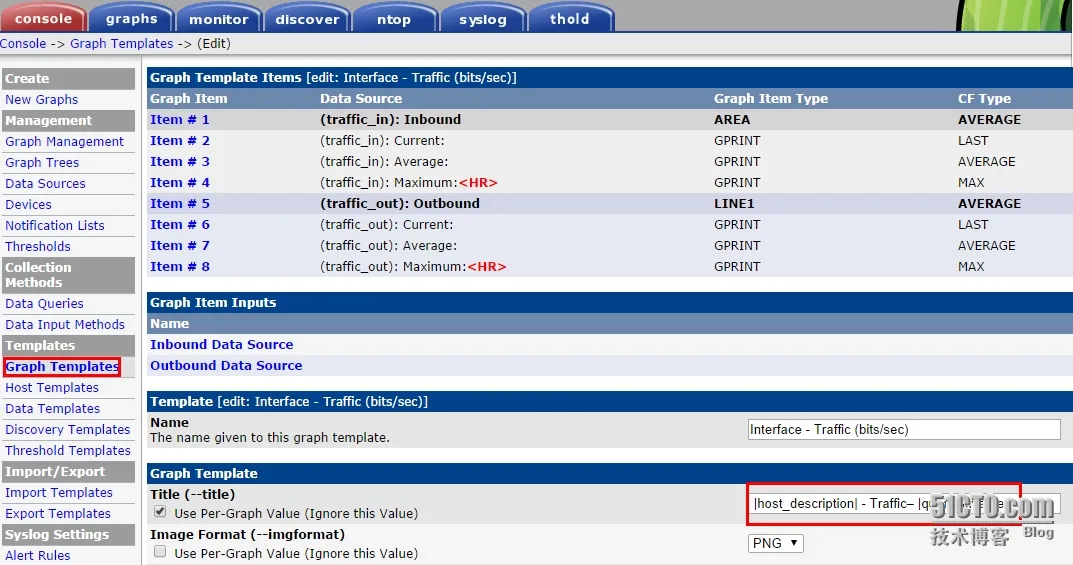Open the discover tab
This screenshot has height=565, width=1073.
point(307,18)
